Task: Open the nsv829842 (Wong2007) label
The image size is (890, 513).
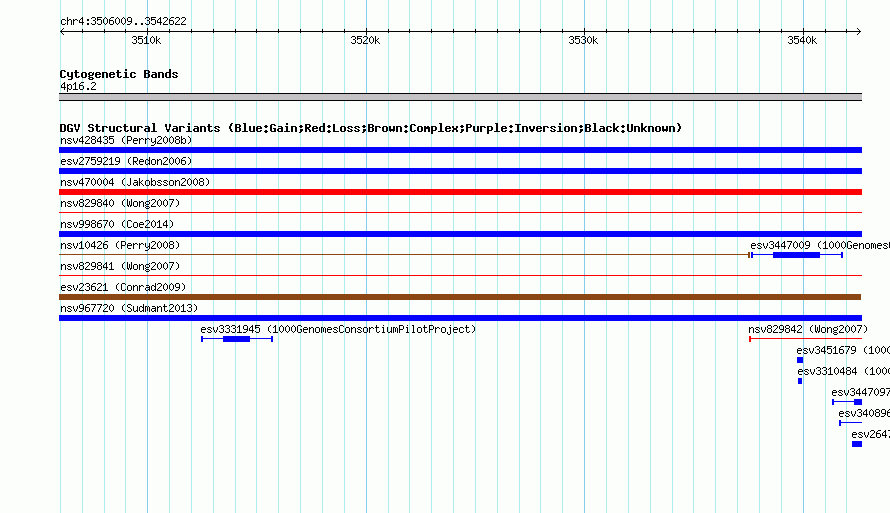Action: click(x=808, y=329)
